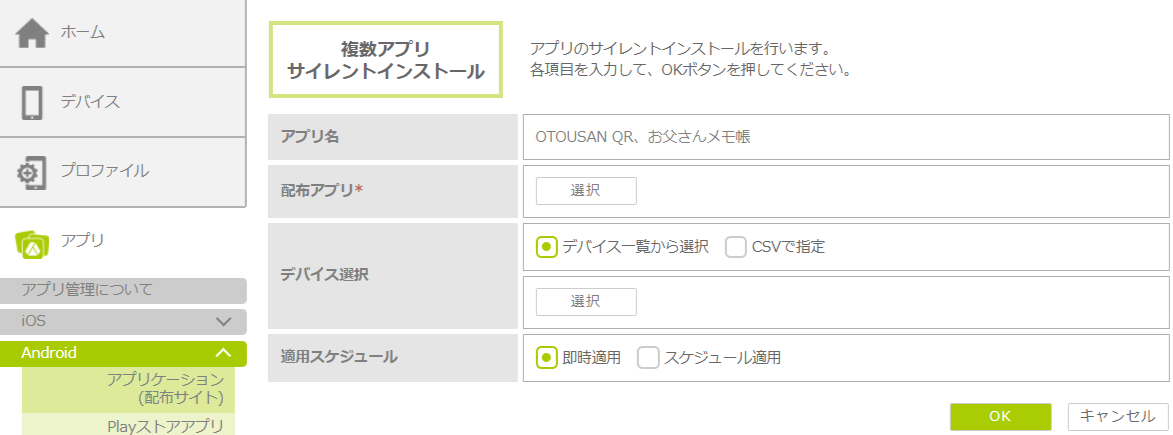Image resolution: width=1173 pixels, height=435 pixels.
Task: Choose the 即時適用 radio button
Action: [546, 357]
